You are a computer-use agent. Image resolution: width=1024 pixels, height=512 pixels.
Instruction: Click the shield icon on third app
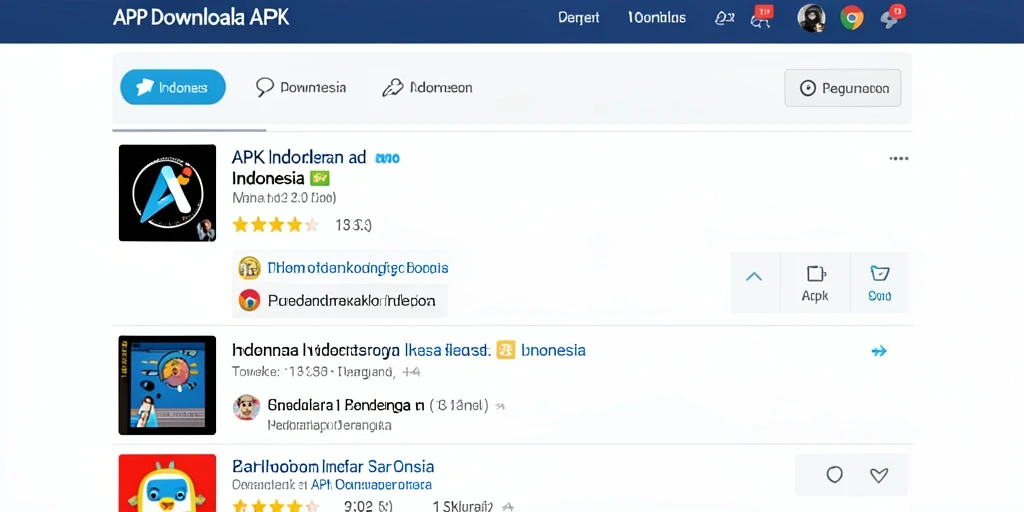click(835, 475)
